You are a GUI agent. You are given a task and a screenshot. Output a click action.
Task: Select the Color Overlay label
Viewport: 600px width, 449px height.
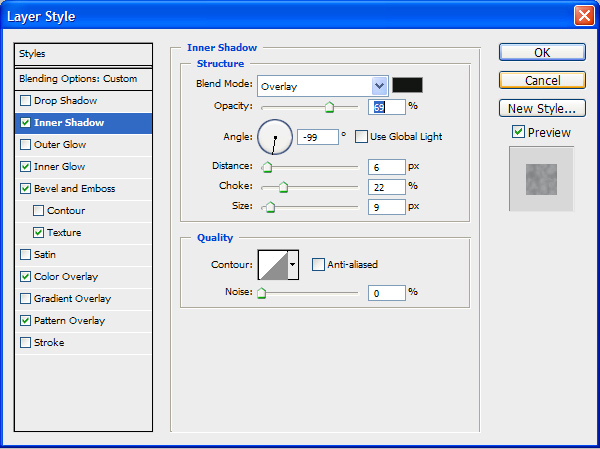(66, 277)
